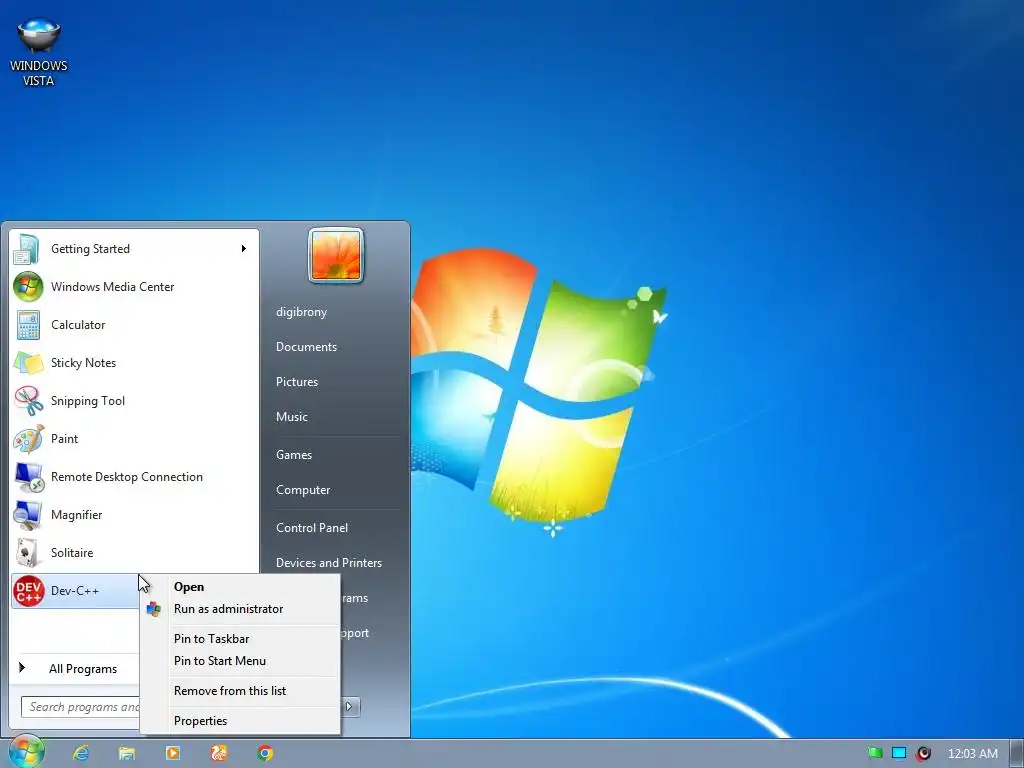1024x768 pixels.
Task: Open Documents from the Start menu
Action: coord(306,347)
